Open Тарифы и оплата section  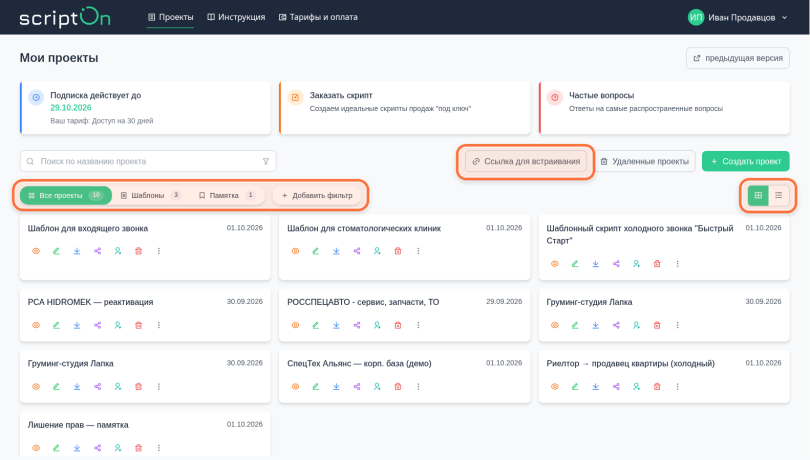pos(318,17)
